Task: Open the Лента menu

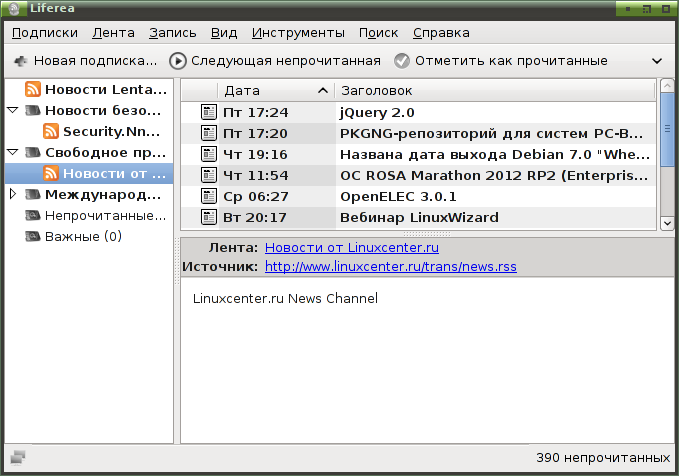Action: click(113, 33)
